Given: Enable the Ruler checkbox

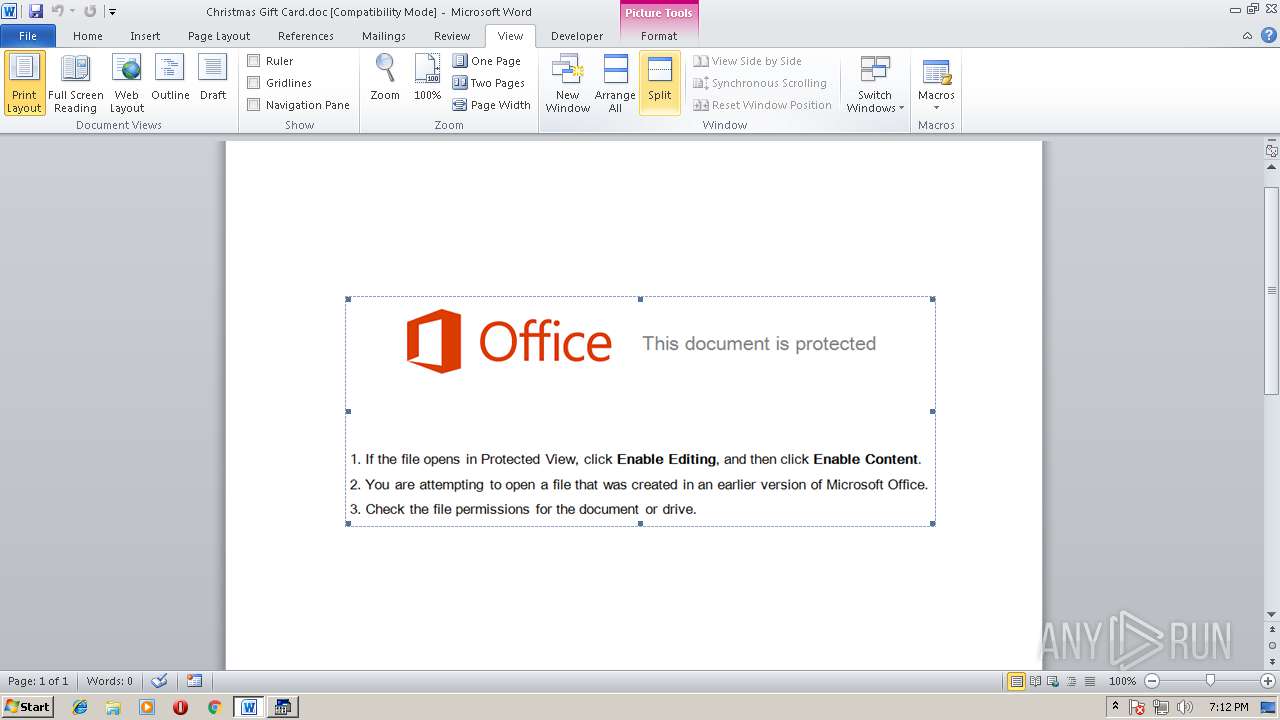Looking at the screenshot, I should [x=254, y=61].
